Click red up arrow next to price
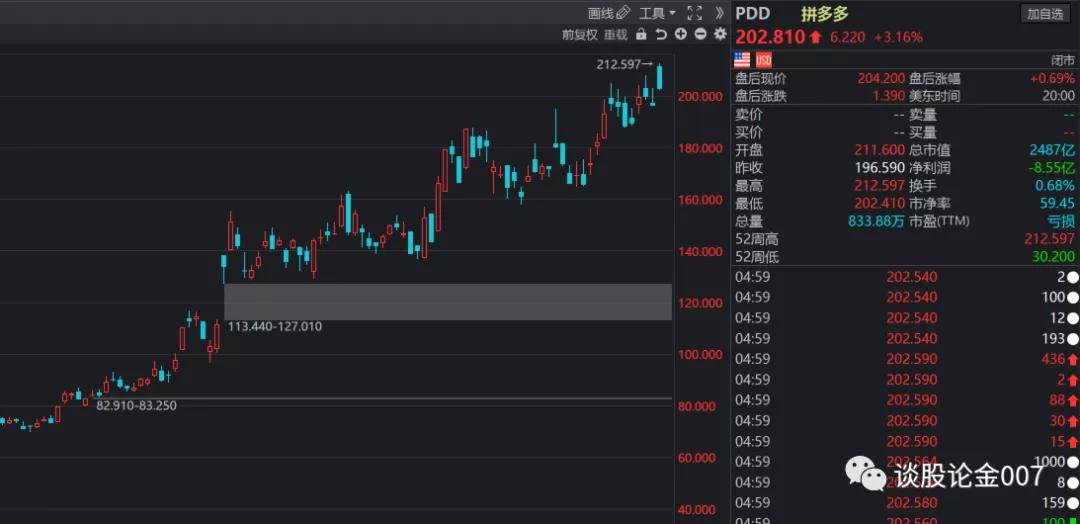This screenshot has height=524, width=1080. (x=816, y=37)
